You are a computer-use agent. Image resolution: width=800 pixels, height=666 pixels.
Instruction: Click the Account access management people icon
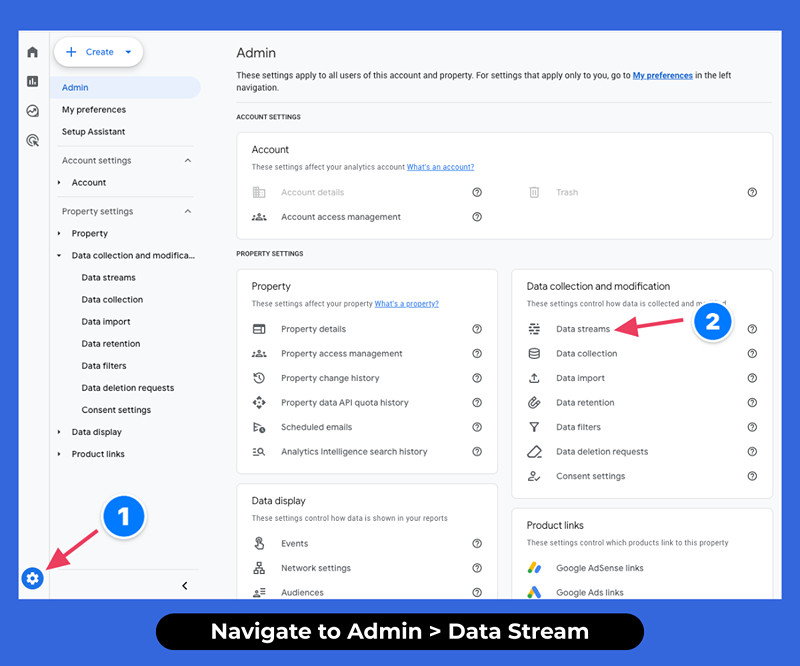[259, 217]
